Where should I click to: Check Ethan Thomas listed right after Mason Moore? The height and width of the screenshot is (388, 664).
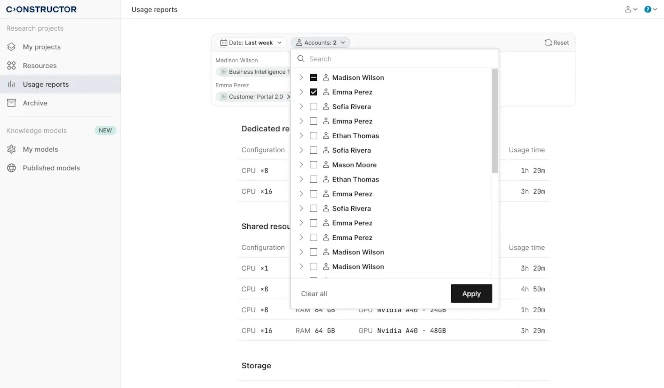tap(313, 179)
